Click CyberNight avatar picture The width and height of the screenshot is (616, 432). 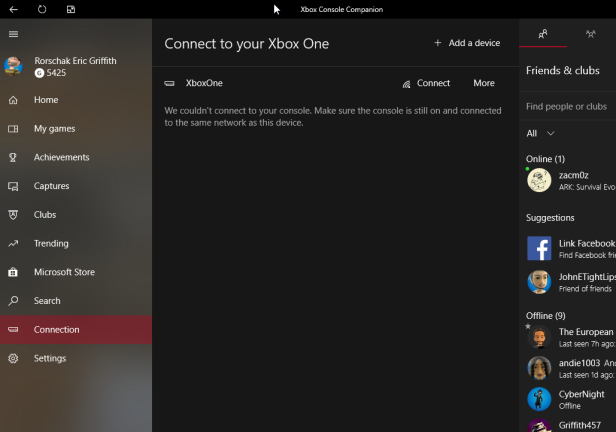tap(539, 399)
